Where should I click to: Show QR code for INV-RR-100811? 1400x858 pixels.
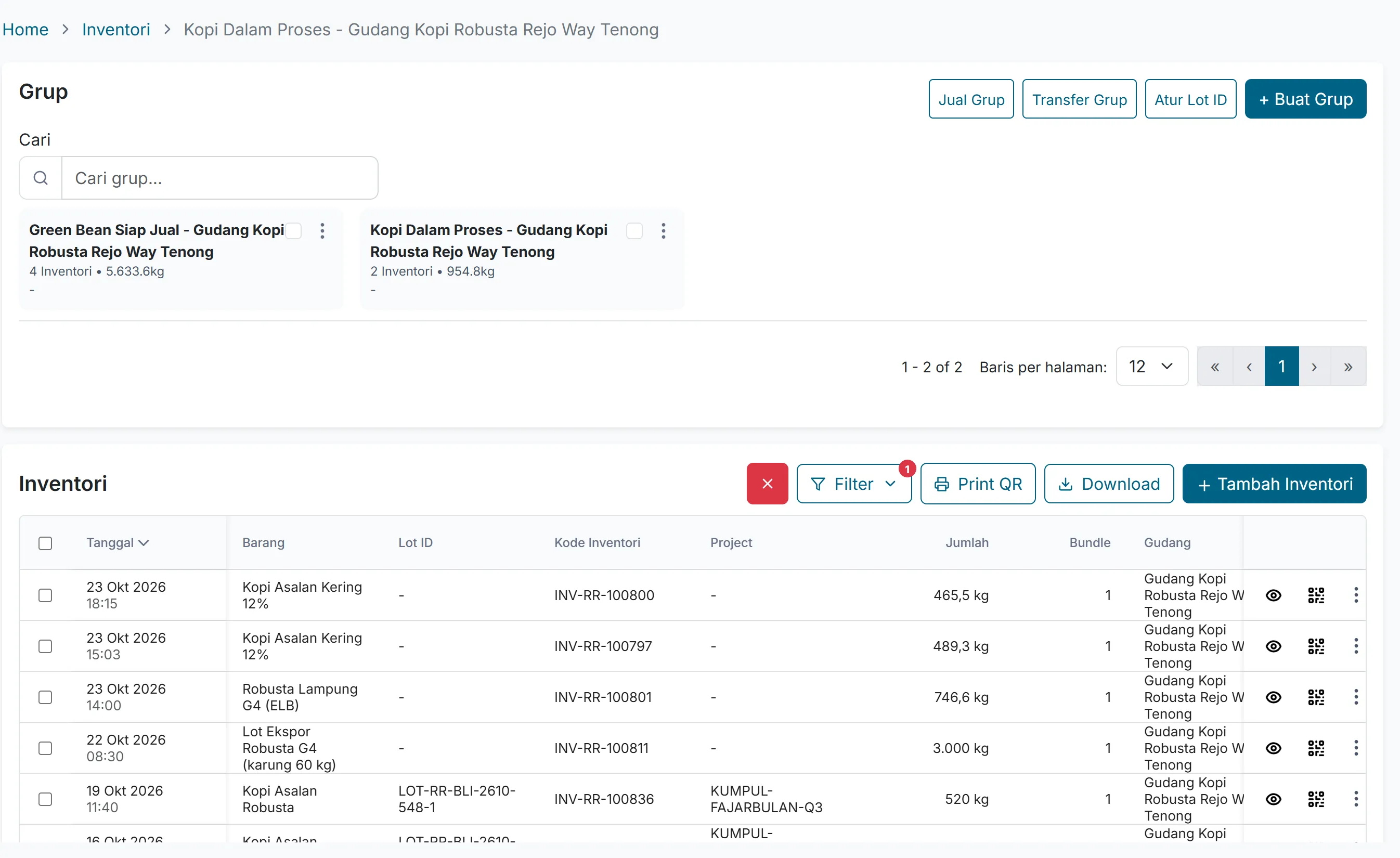(1316, 748)
